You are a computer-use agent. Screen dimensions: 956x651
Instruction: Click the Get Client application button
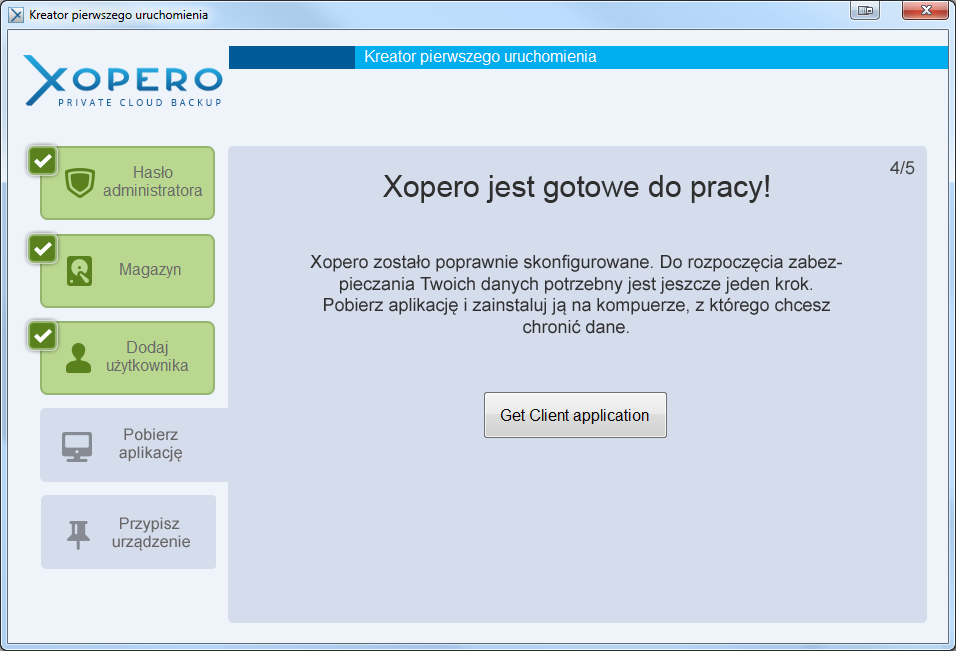coord(575,415)
